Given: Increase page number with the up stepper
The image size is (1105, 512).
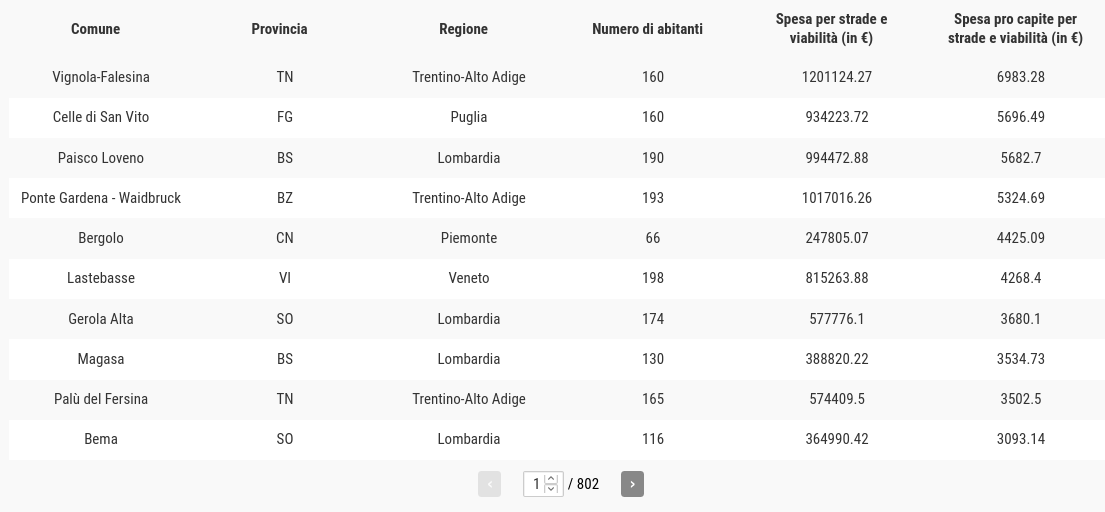Looking at the screenshot, I should tap(551, 479).
